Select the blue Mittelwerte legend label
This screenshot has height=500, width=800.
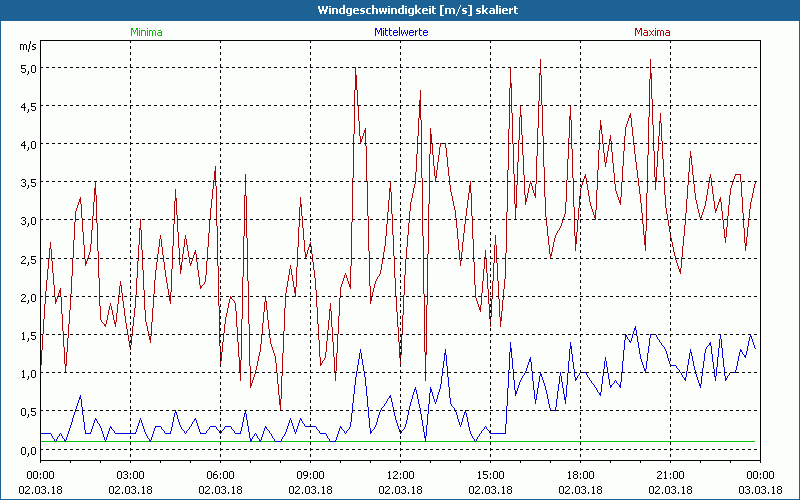click(400, 32)
